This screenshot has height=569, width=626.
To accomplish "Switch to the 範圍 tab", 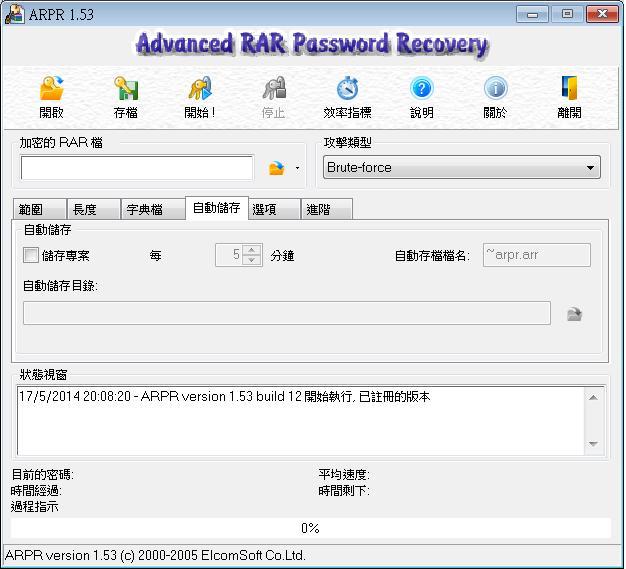I will [x=40, y=209].
